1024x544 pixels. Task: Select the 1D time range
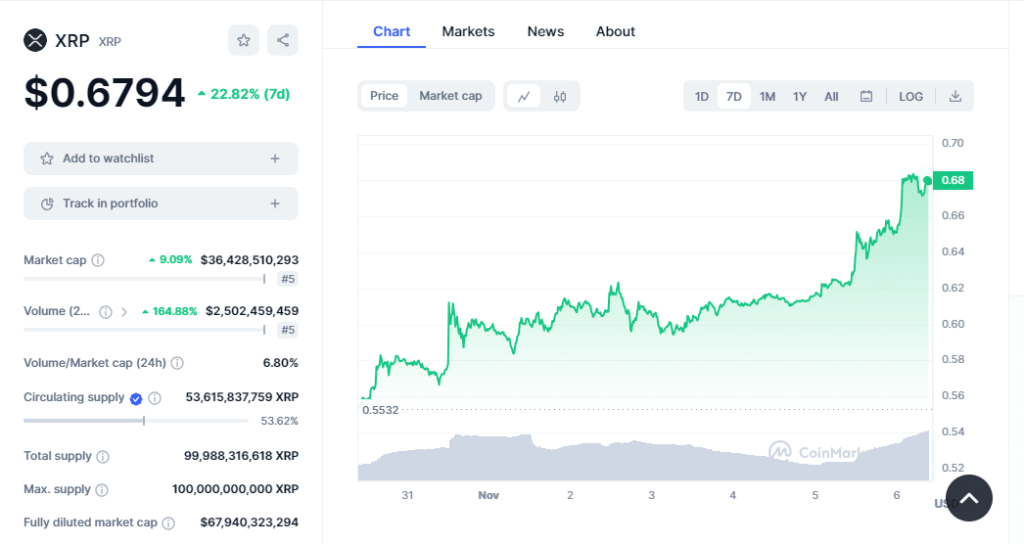(x=701, y=97)
